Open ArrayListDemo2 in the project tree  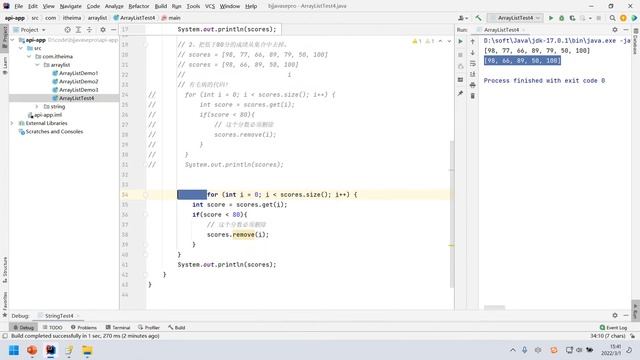[x=78, y=82]
